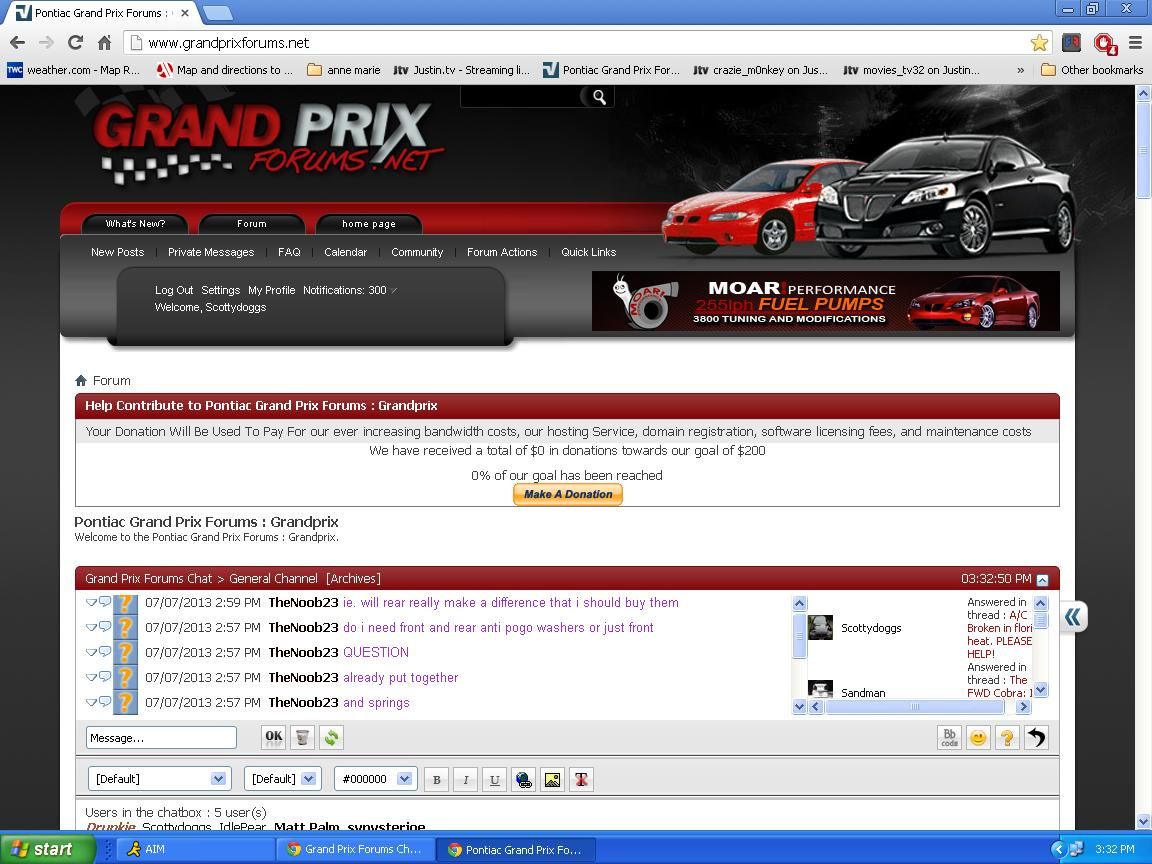1152x864 pixels.
Task: Click the Windows start button
Action: tap(47, 849)
